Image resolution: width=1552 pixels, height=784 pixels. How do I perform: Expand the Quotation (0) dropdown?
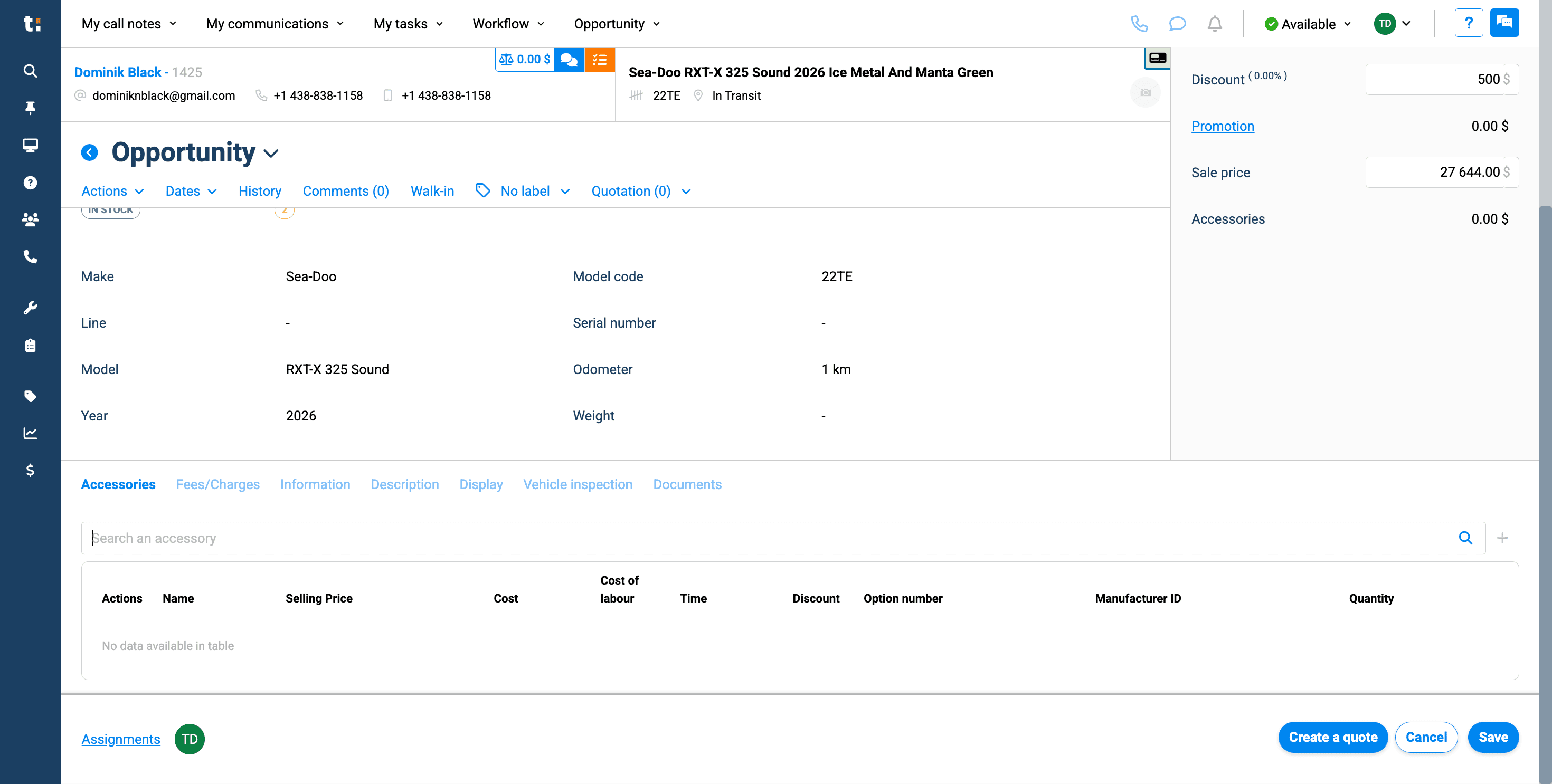pyautogui.click(x=640, y=191)
